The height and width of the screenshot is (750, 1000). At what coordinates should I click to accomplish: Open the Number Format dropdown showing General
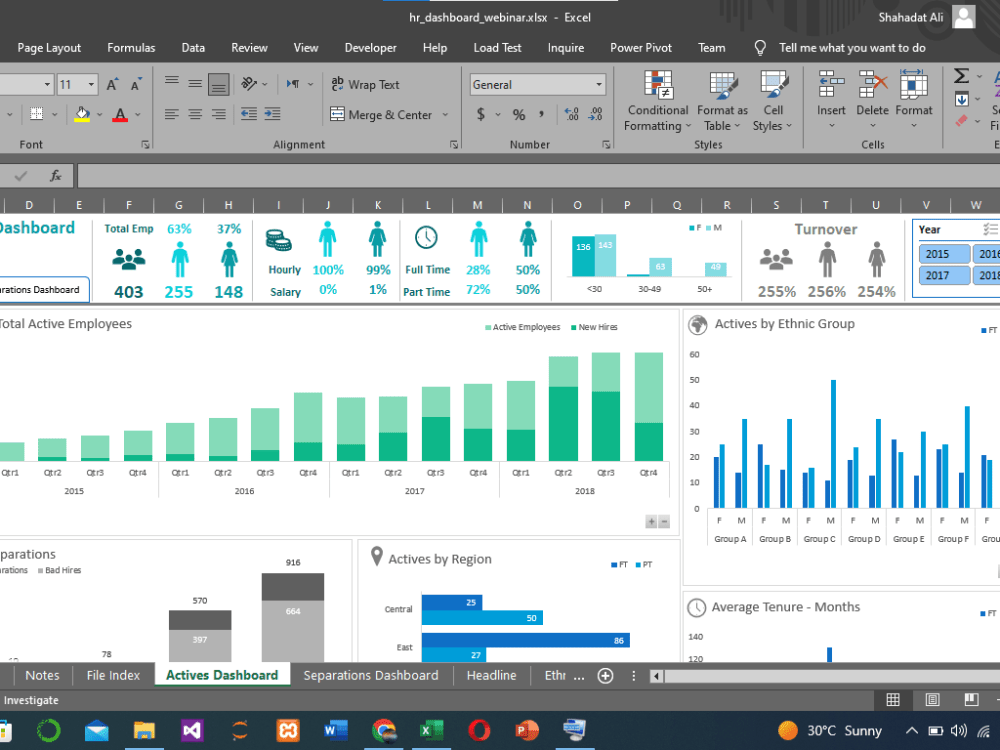coord(537,84)
